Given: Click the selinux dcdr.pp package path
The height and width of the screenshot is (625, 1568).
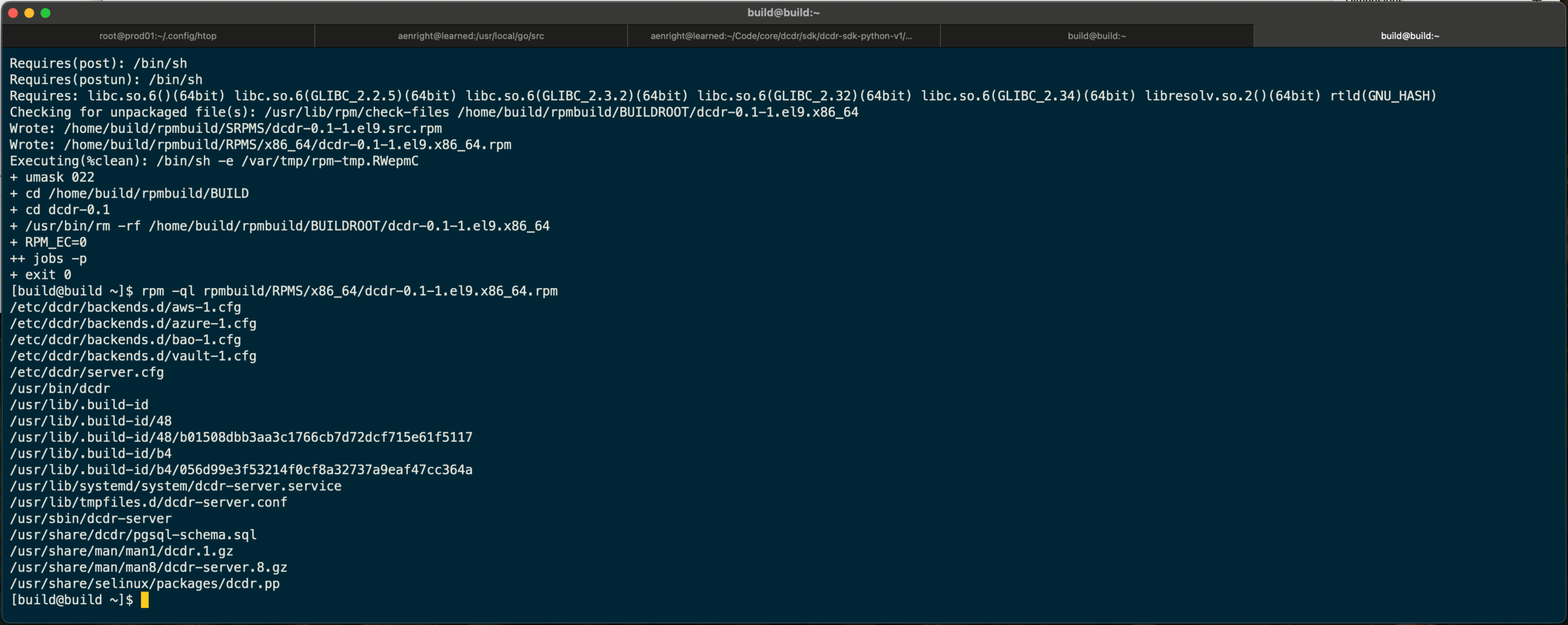Looking at the screenshot, I should pyautogui.click(x=145, y=584).
